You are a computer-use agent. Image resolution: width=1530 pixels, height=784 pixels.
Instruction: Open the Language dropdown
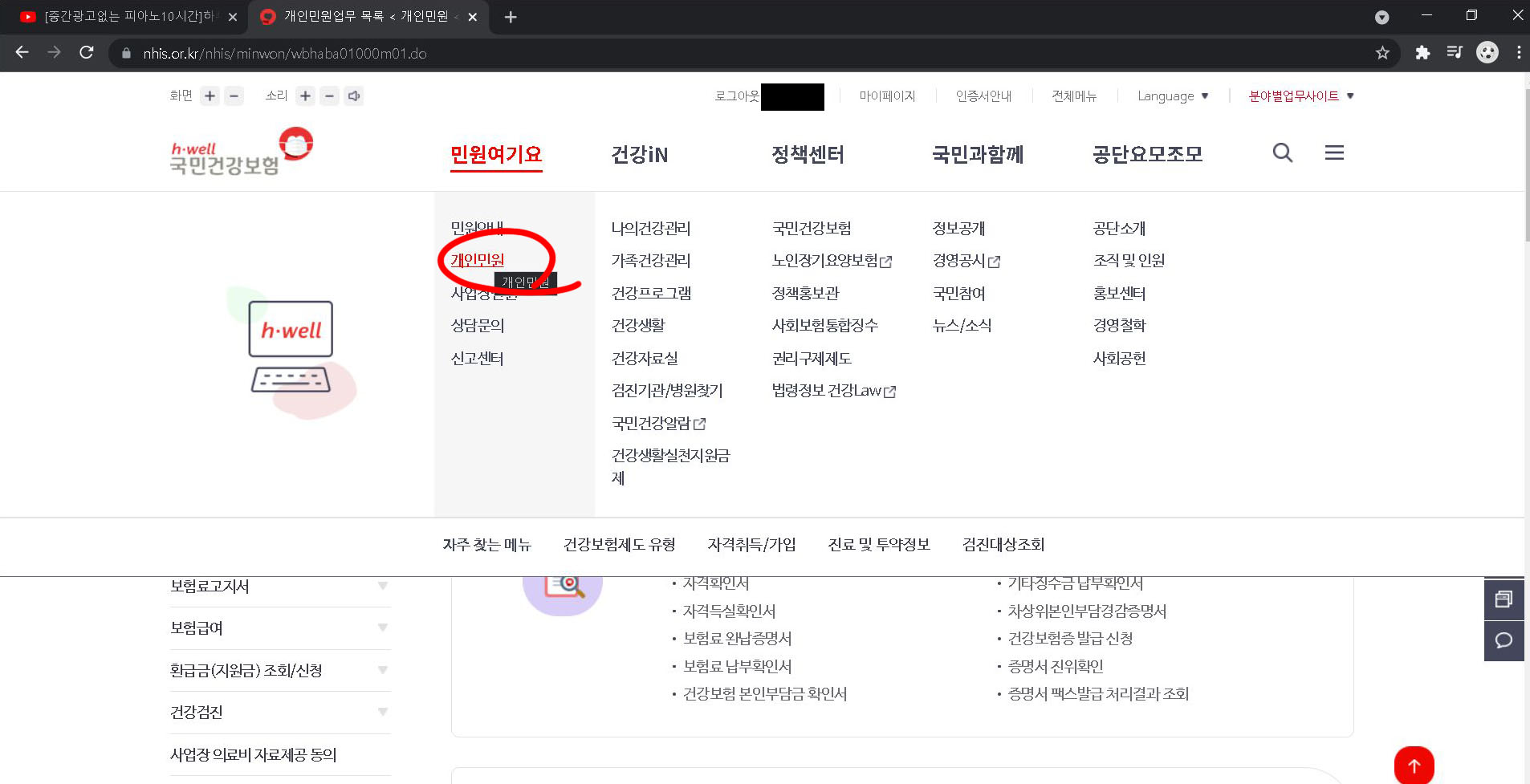tap(1173, 96)
